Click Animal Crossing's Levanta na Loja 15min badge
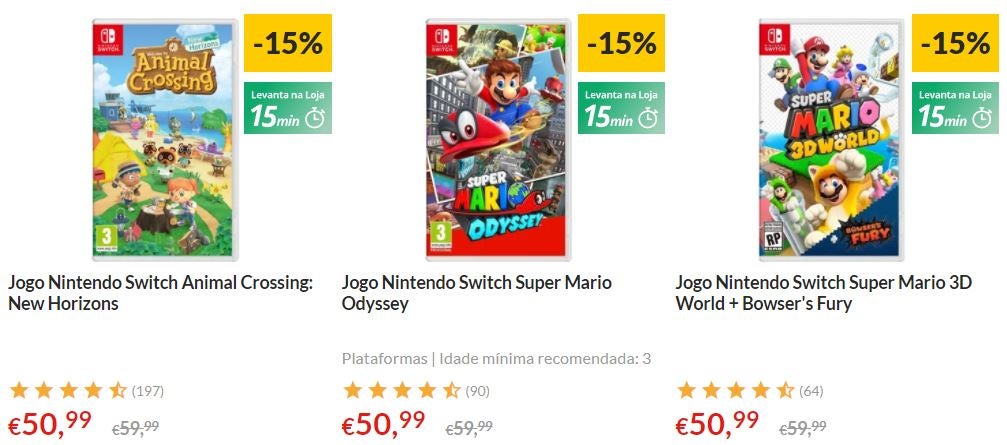 pos(288,108)
